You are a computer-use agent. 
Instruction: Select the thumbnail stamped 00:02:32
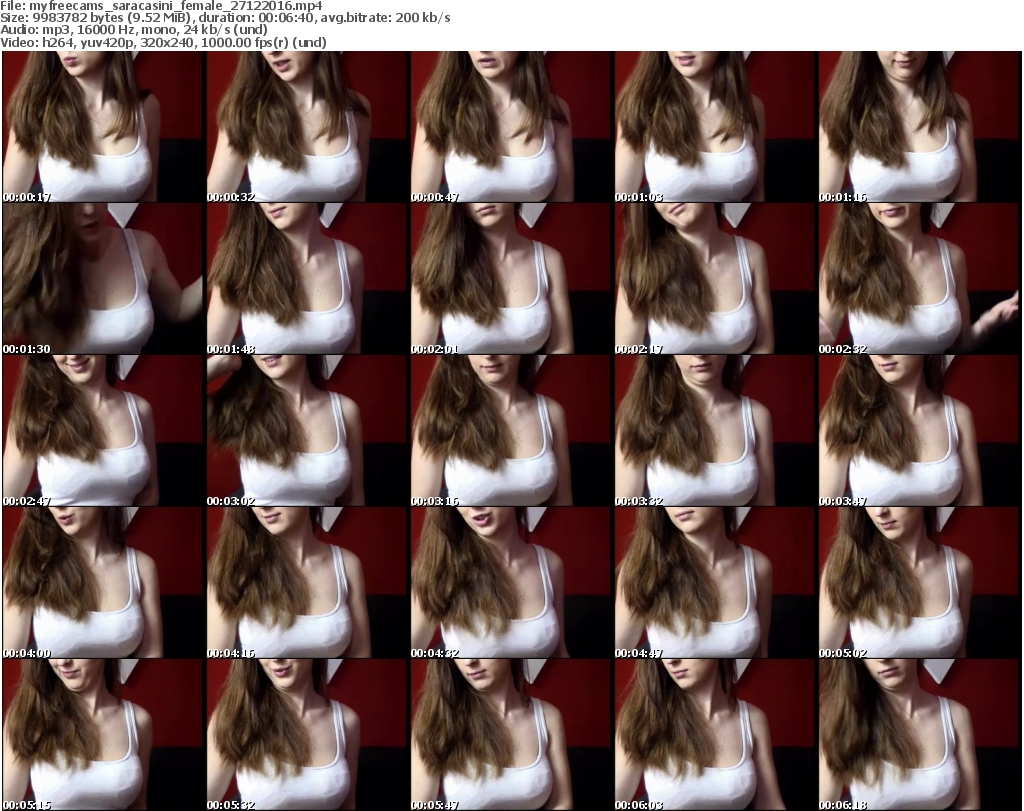tap(919, 279)
